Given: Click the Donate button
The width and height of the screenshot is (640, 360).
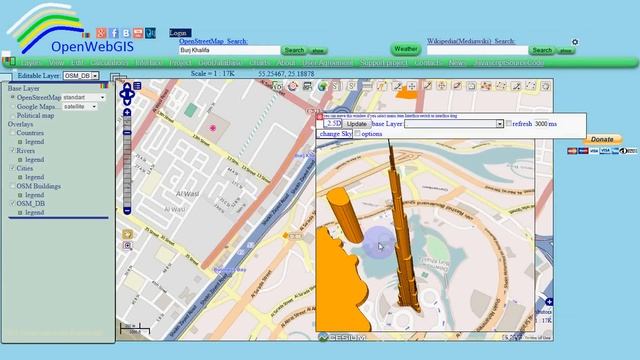Looking at the screenshot, I should (x=602, y=139).
